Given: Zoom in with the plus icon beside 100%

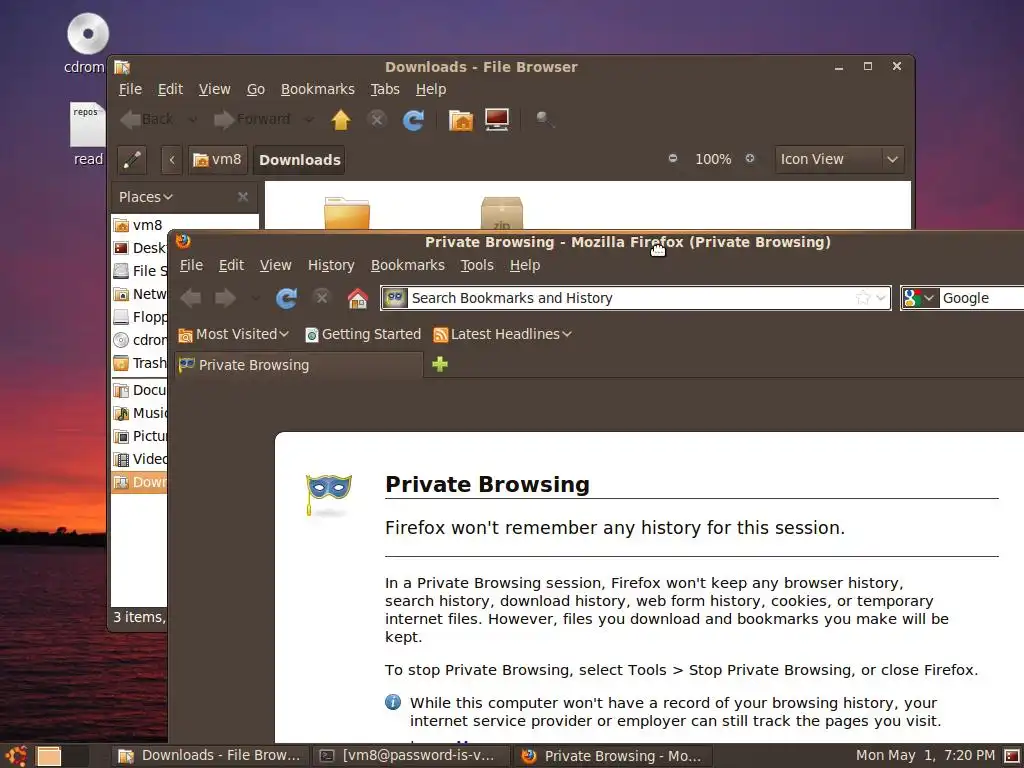Looking at the screenshot, I should point(750,158).
